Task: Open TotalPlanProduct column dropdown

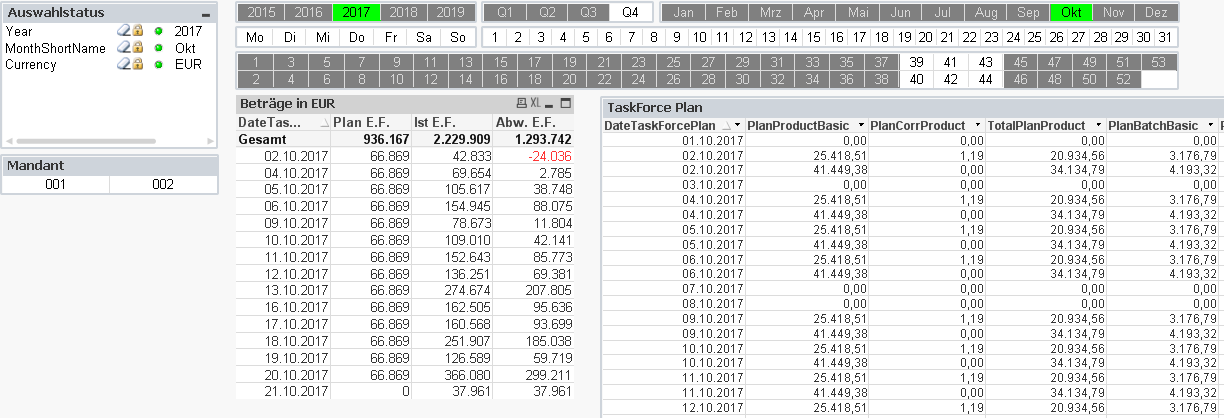Action: point(1097,125)
